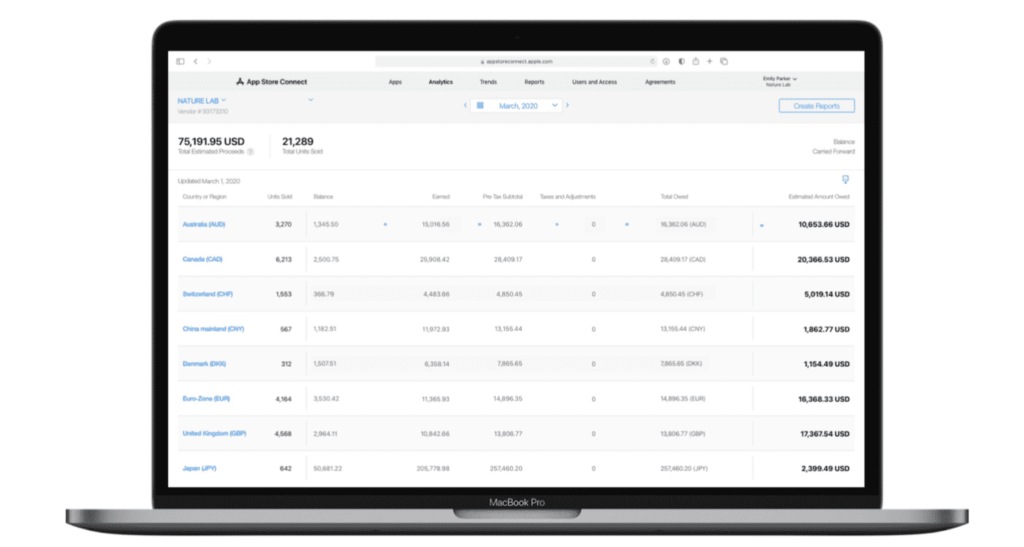Click the 10,653.66 USD amount
This screenshot has width=1024, height=547.
(824, 225)
